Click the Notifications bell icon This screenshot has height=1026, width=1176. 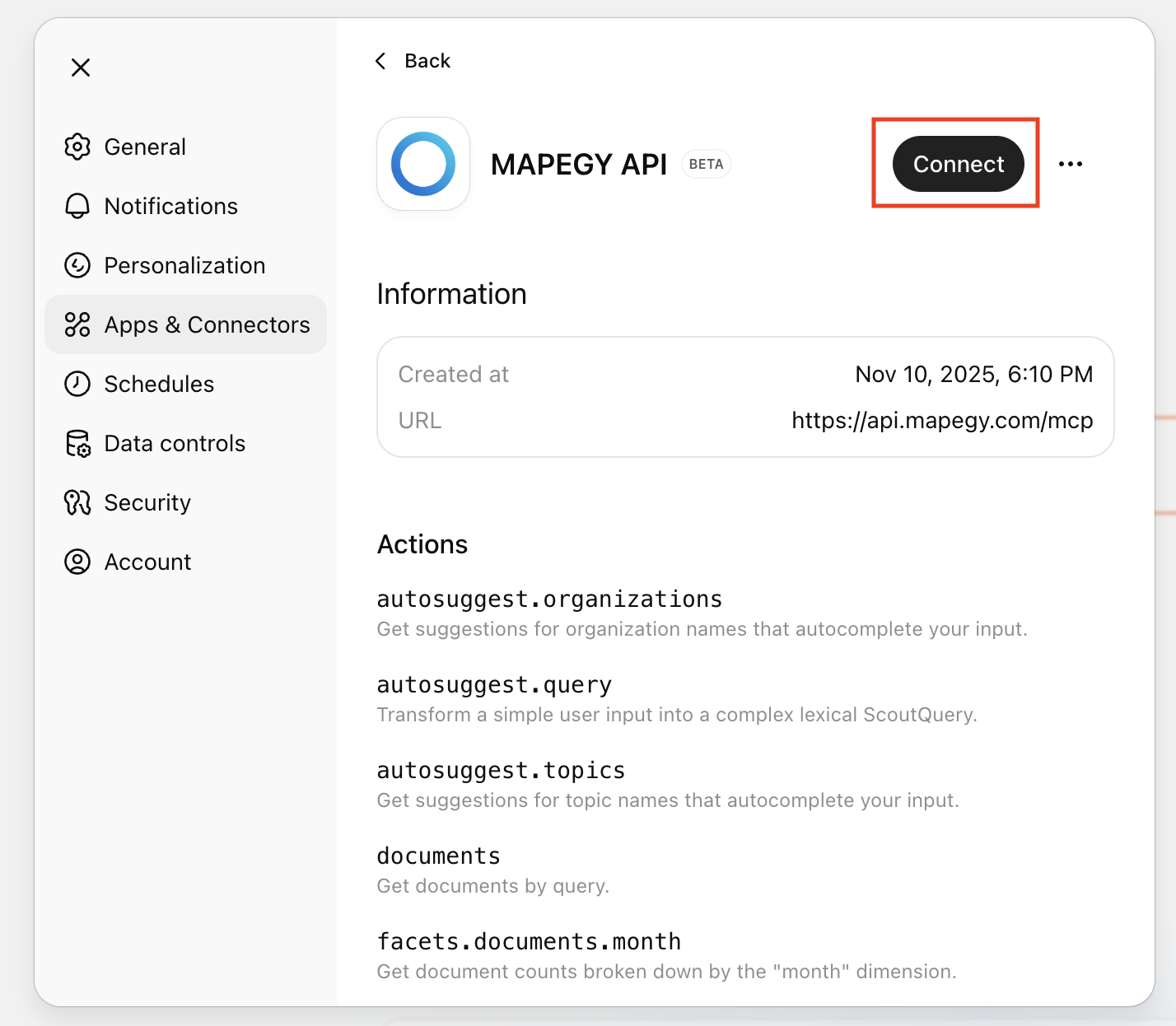click(x=77, y=206)
